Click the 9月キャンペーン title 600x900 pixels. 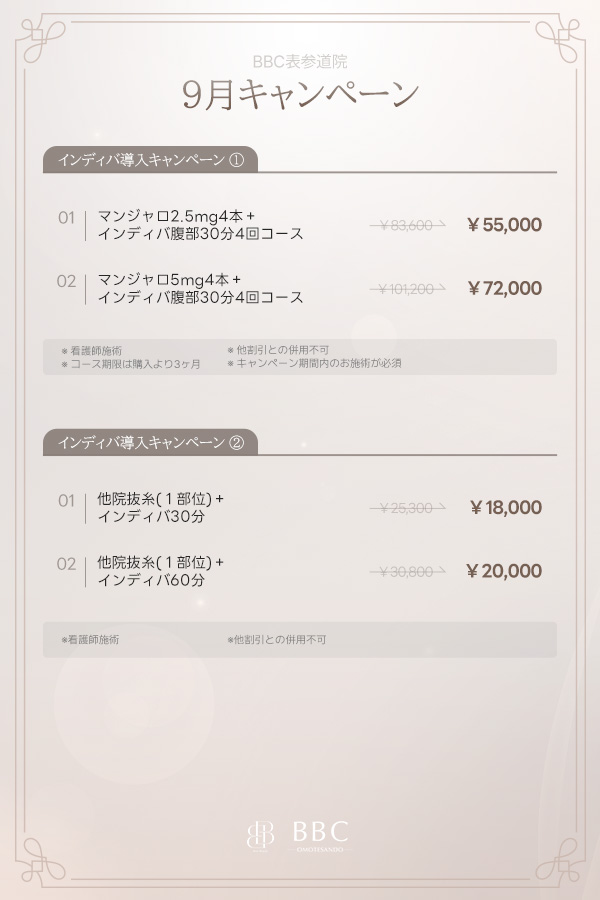point(300,94)
